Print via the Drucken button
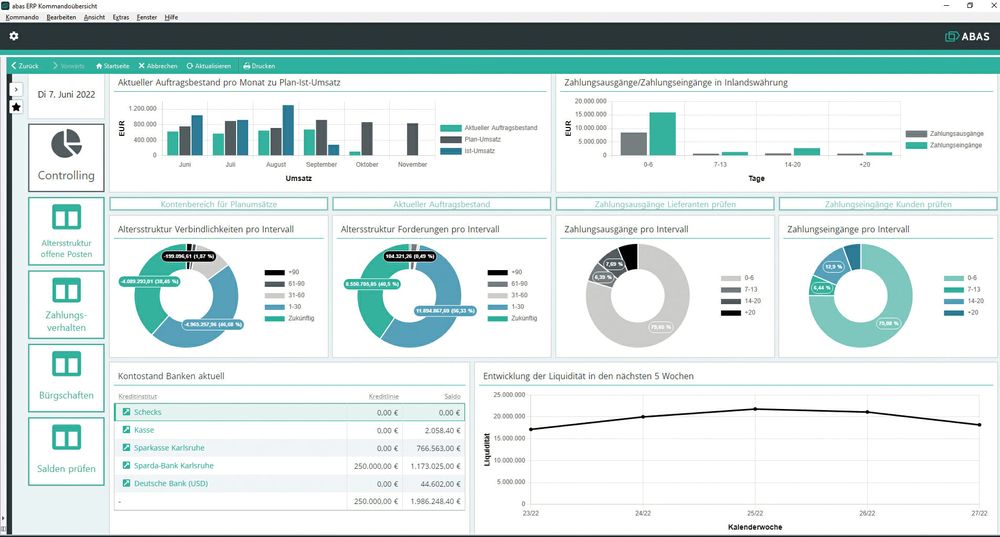Image resolution: width=1000 pixels, height=537 pixels. coord(259,66)
